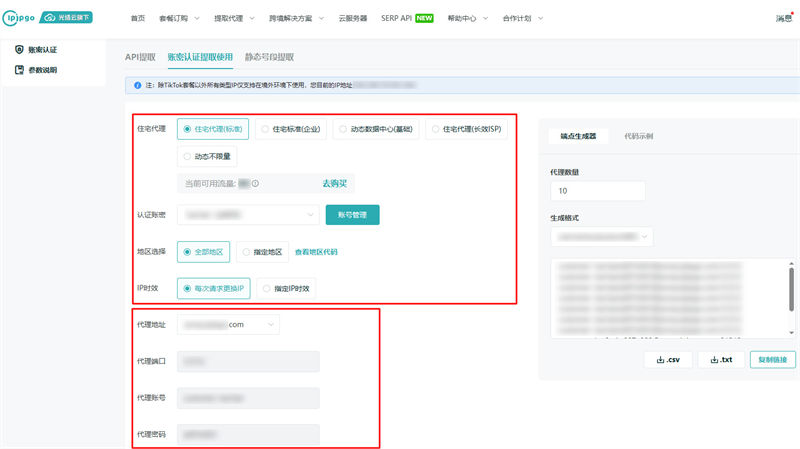Open the 生成格式 format dropdown
The width and height of the screenshot is (800, 449).
[x=602, y=237]
